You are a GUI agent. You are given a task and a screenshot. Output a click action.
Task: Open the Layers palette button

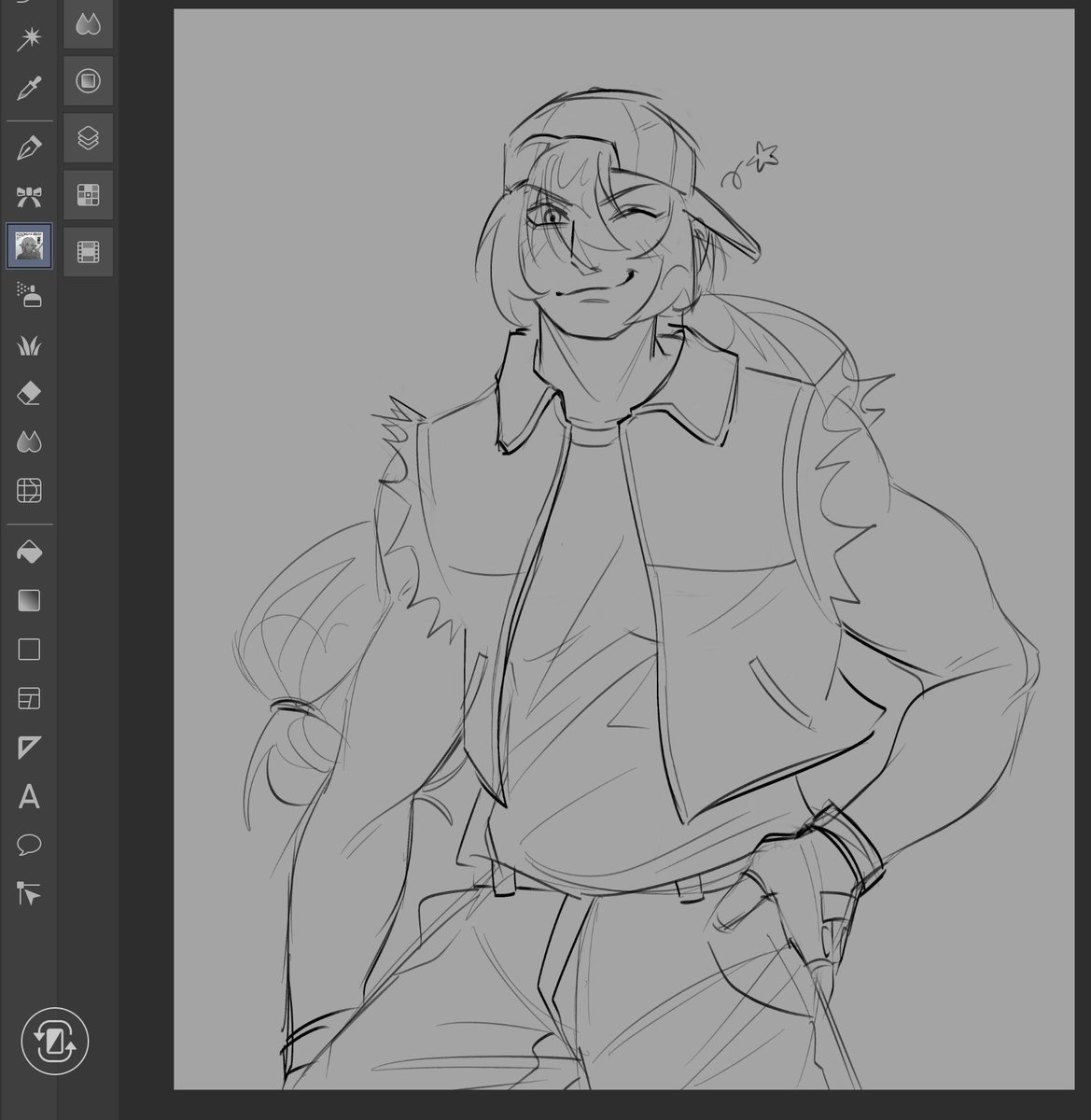[88, 138]
